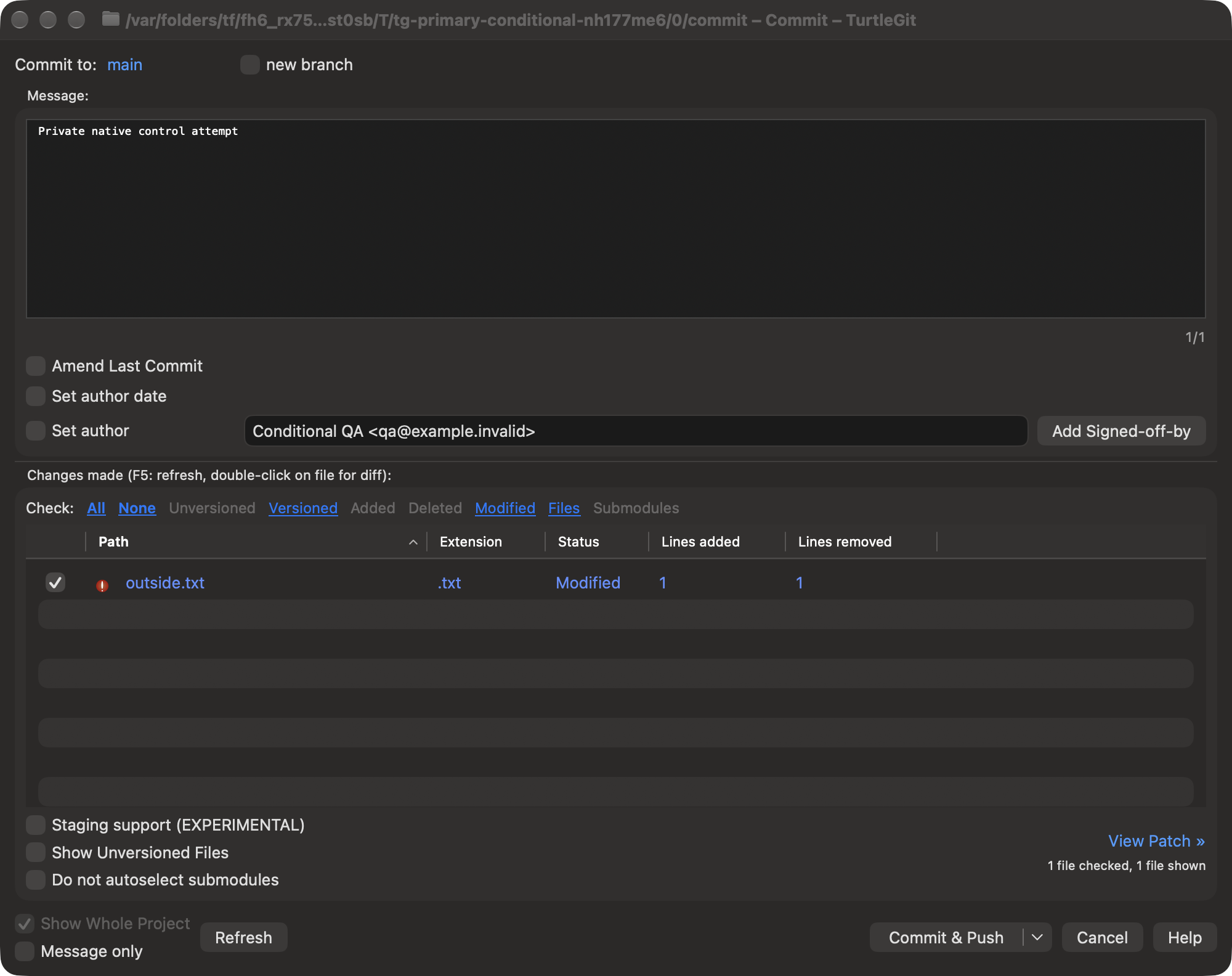Uncheck the outside.txt file checkbox

point(55,582)
